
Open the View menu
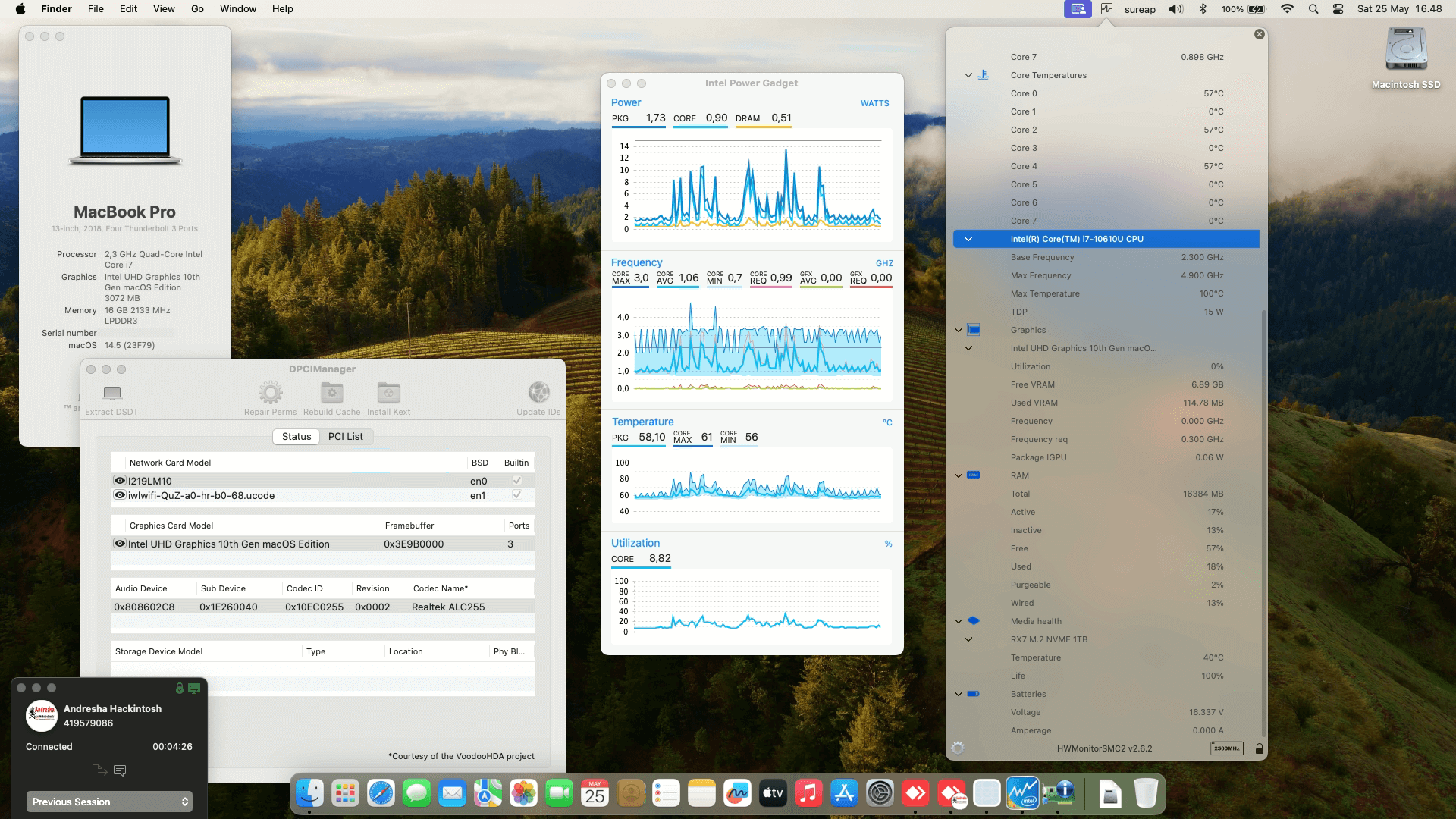[x=164, y=9]
